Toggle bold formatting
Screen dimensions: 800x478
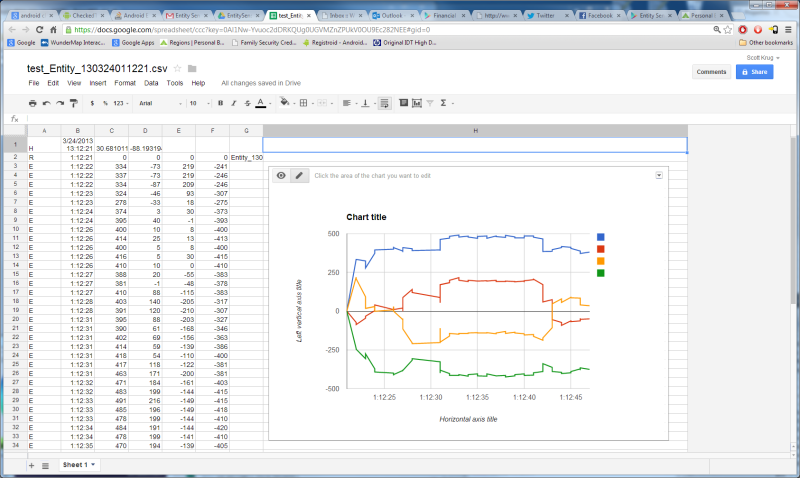(x=220, y=103)
